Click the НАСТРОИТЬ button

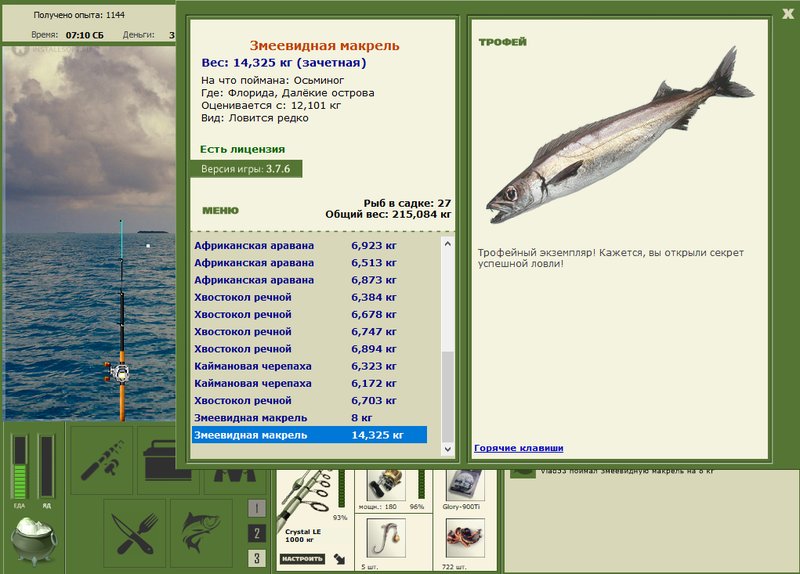click(x=303, y=559)
